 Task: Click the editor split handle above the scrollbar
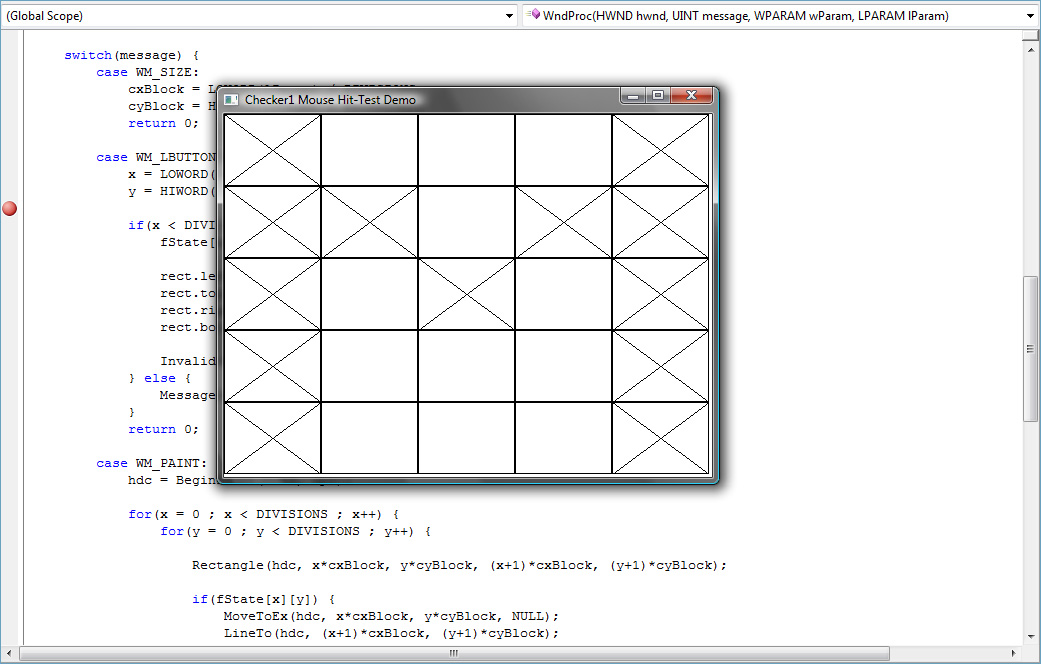point(1030,35)
